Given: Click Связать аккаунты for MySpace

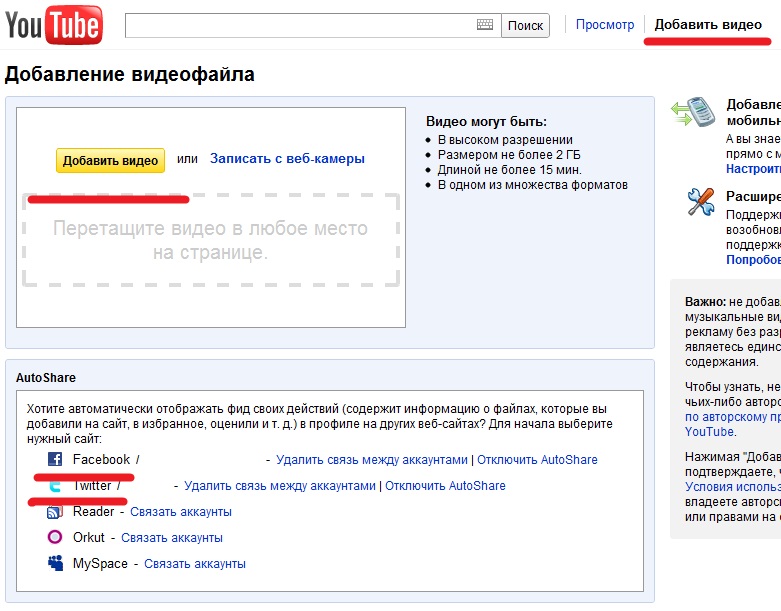Looking at the screenshot, I should 195,564.
